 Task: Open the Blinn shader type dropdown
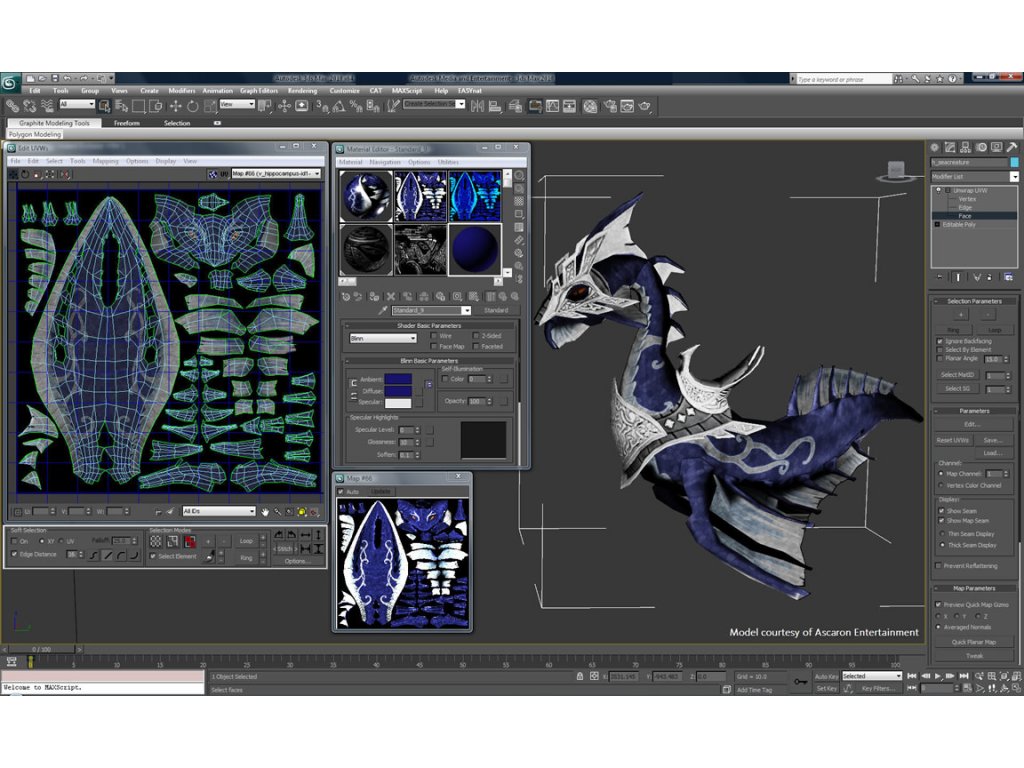coord(383,338)
